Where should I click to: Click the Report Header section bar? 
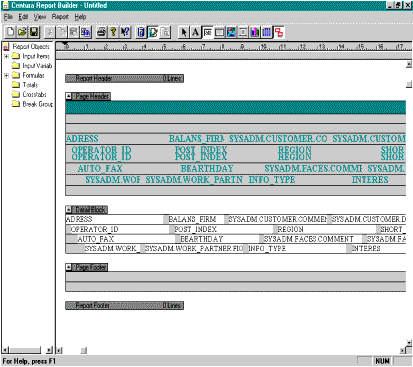(124, 78)
